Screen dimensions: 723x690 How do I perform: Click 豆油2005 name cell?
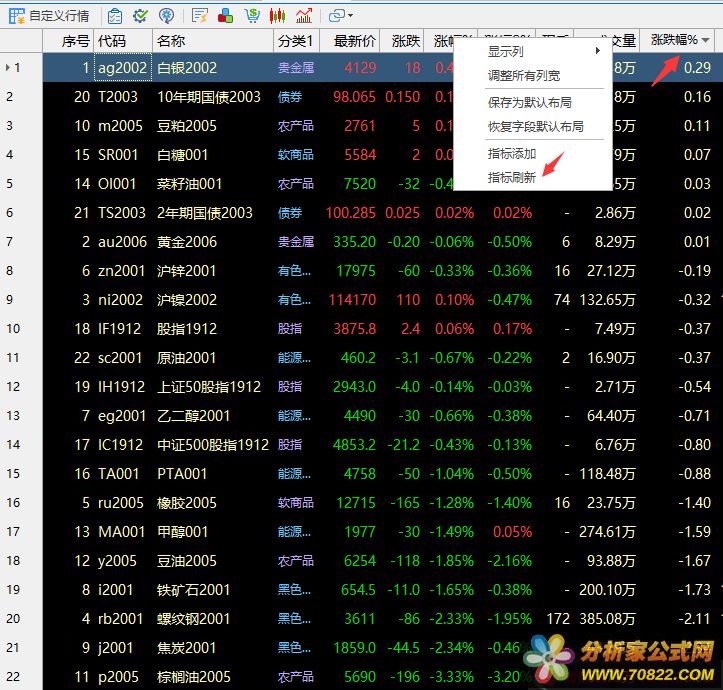tap(187, 561)
